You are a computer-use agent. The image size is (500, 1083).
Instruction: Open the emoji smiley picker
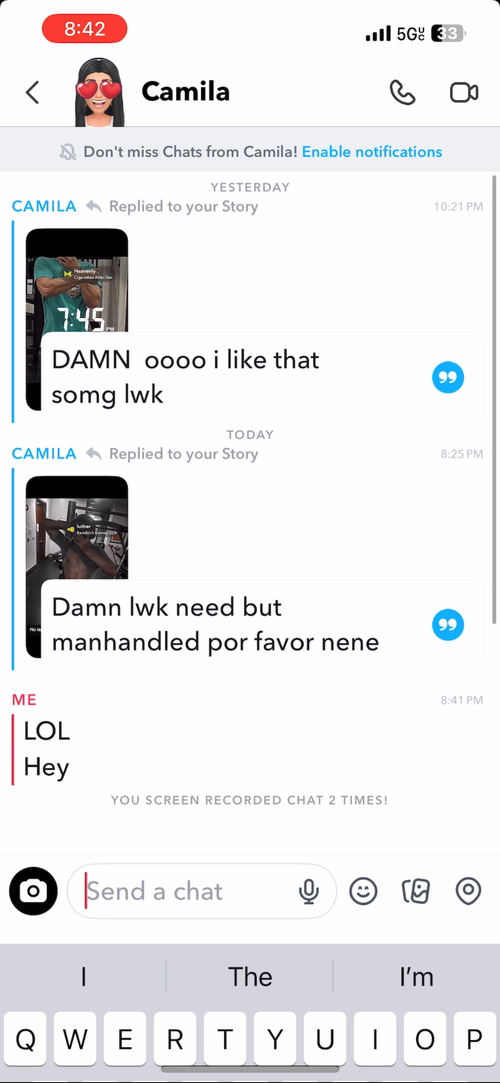pyautogui.click(x=363, y=891)
